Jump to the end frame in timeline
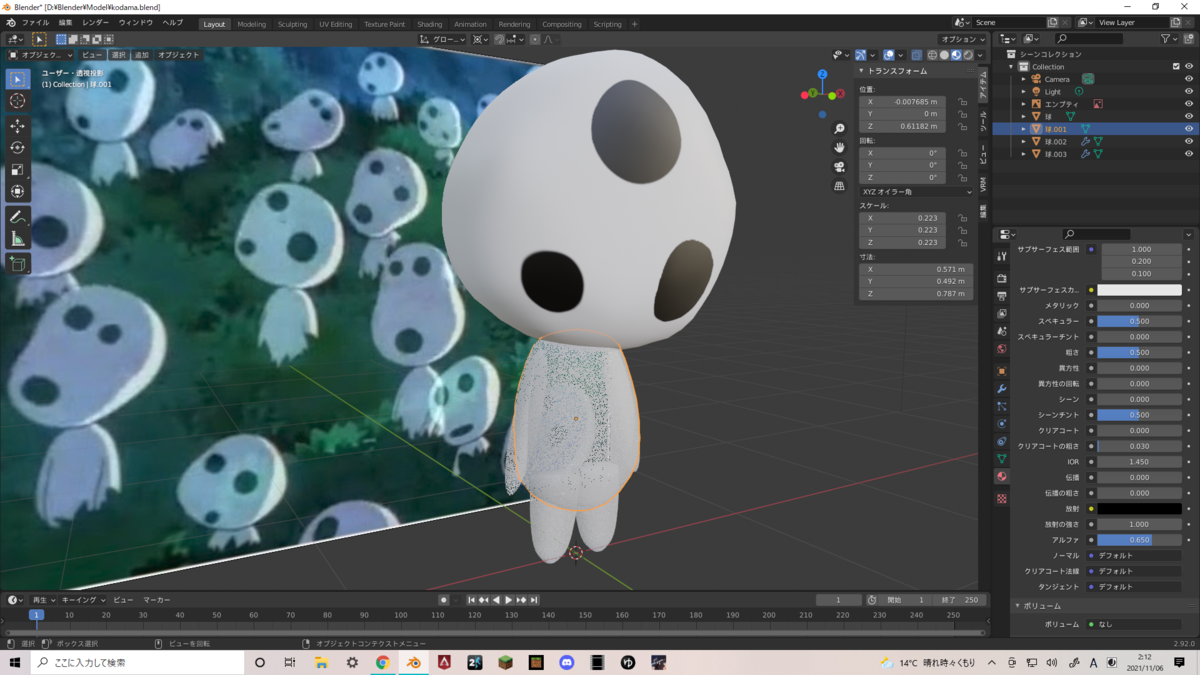This screenshot has height=675, width=1200. pos(534,600)
